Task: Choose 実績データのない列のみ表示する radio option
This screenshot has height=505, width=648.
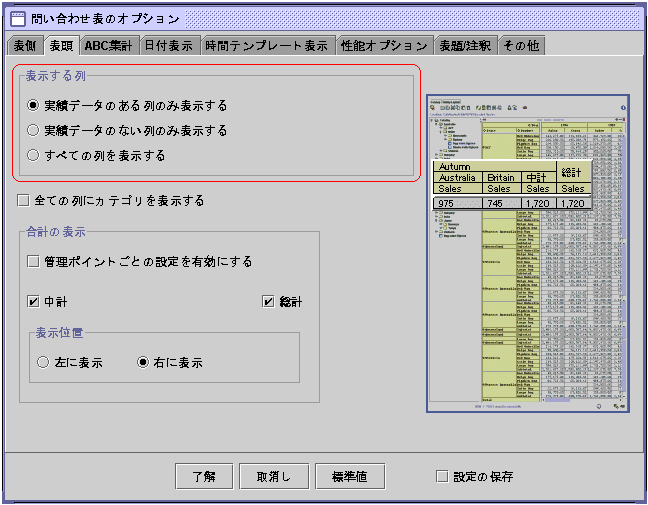Action: pos(34,130)
